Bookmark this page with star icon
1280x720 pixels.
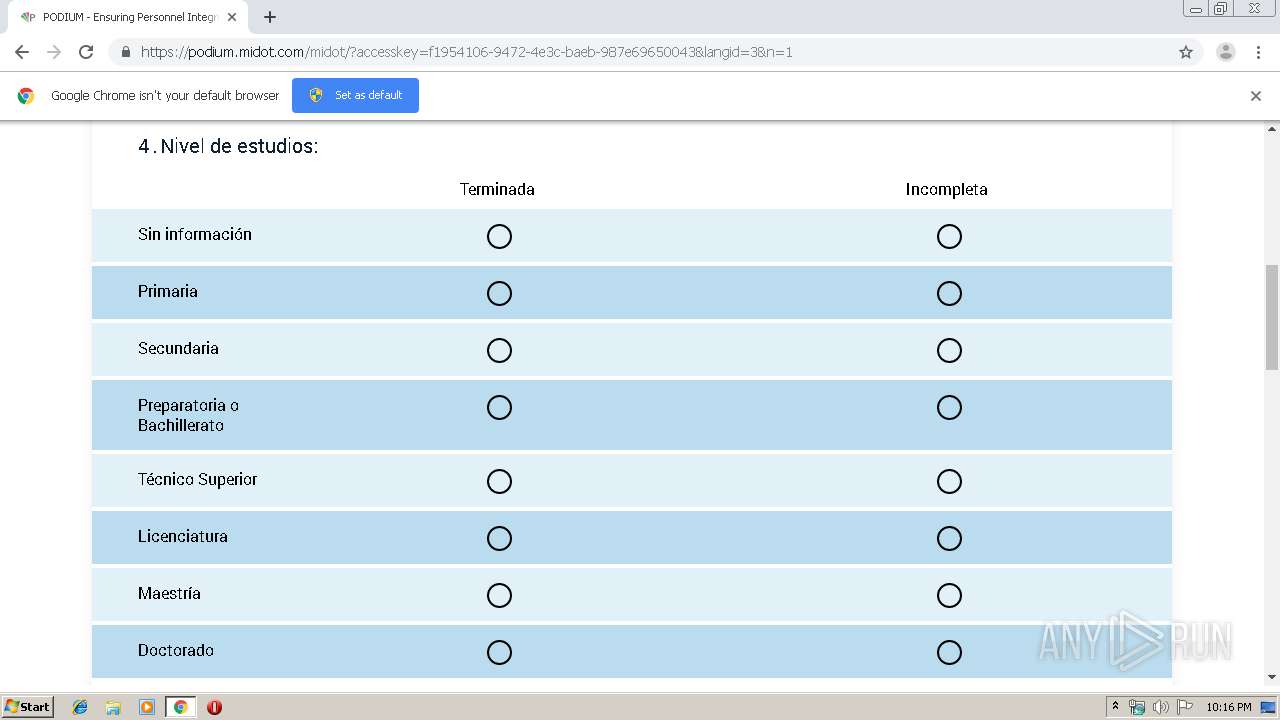pos(1186,52)
